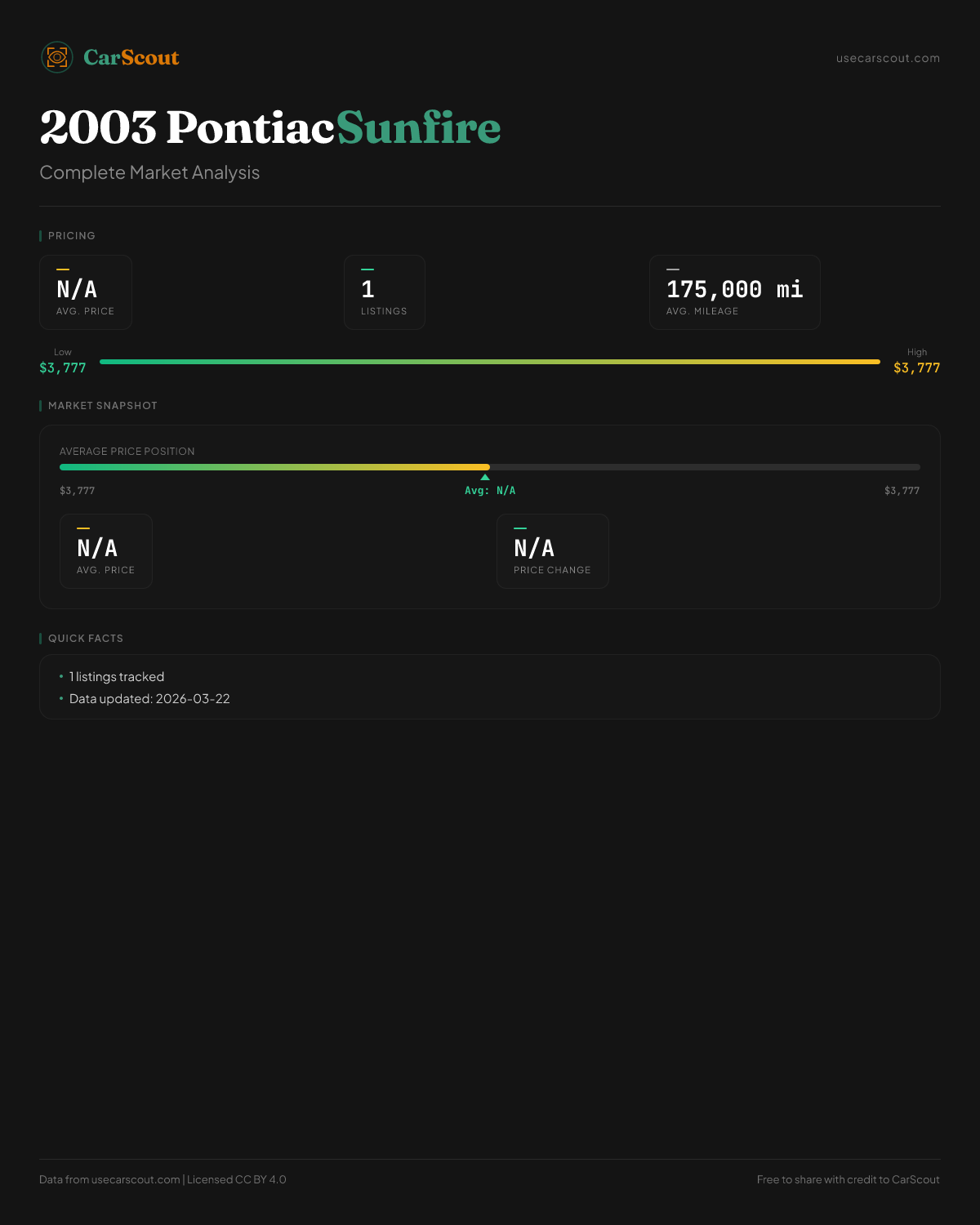This screenshot has width=980, height=1225.
Task: Open the usecarscout.com link in header
Action: tap(888, 58)
